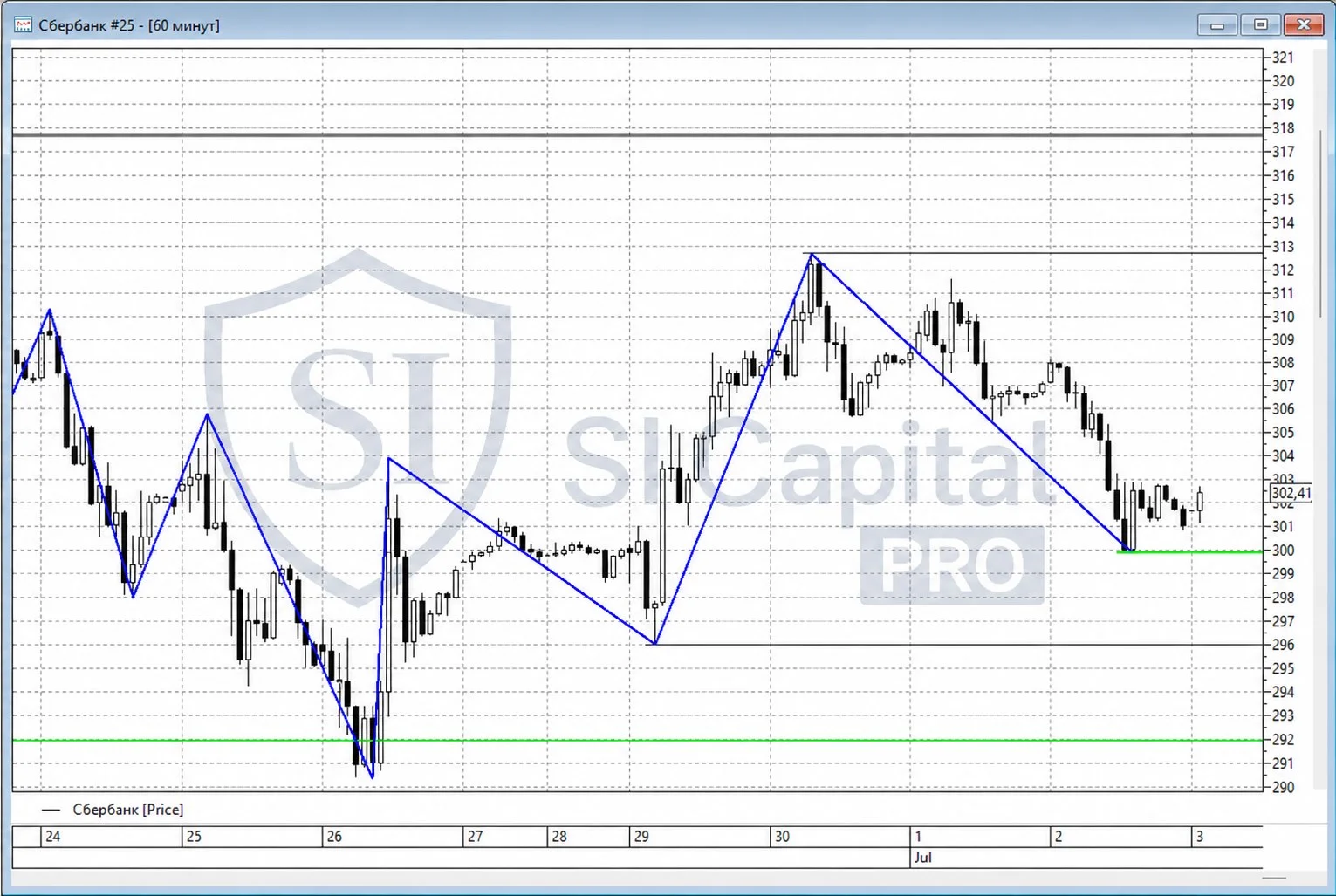Click date label 29 on the time axis

[x=641, y=836]
